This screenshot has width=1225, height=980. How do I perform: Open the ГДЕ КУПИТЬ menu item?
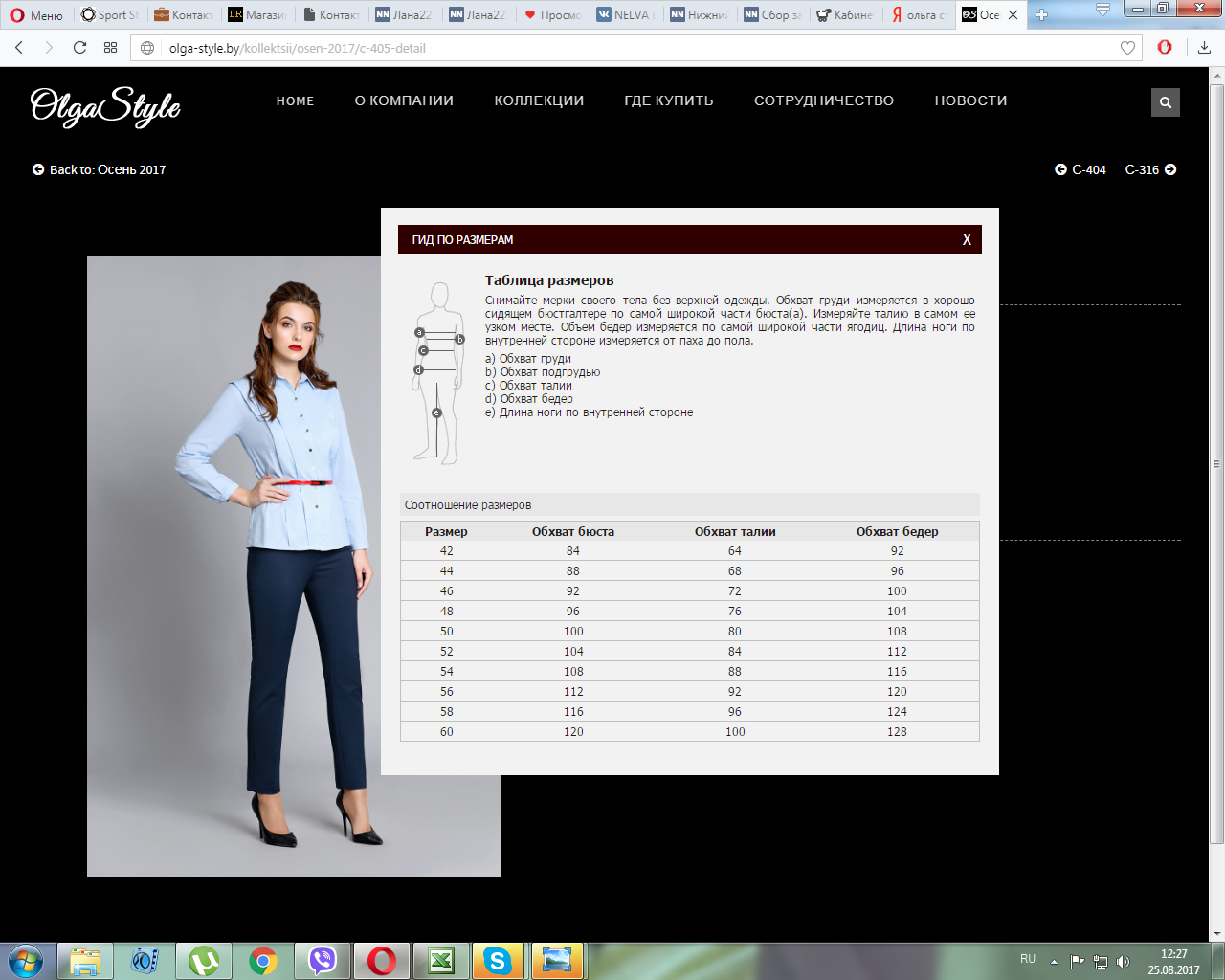pyautogui.click(x=669, y=100)
